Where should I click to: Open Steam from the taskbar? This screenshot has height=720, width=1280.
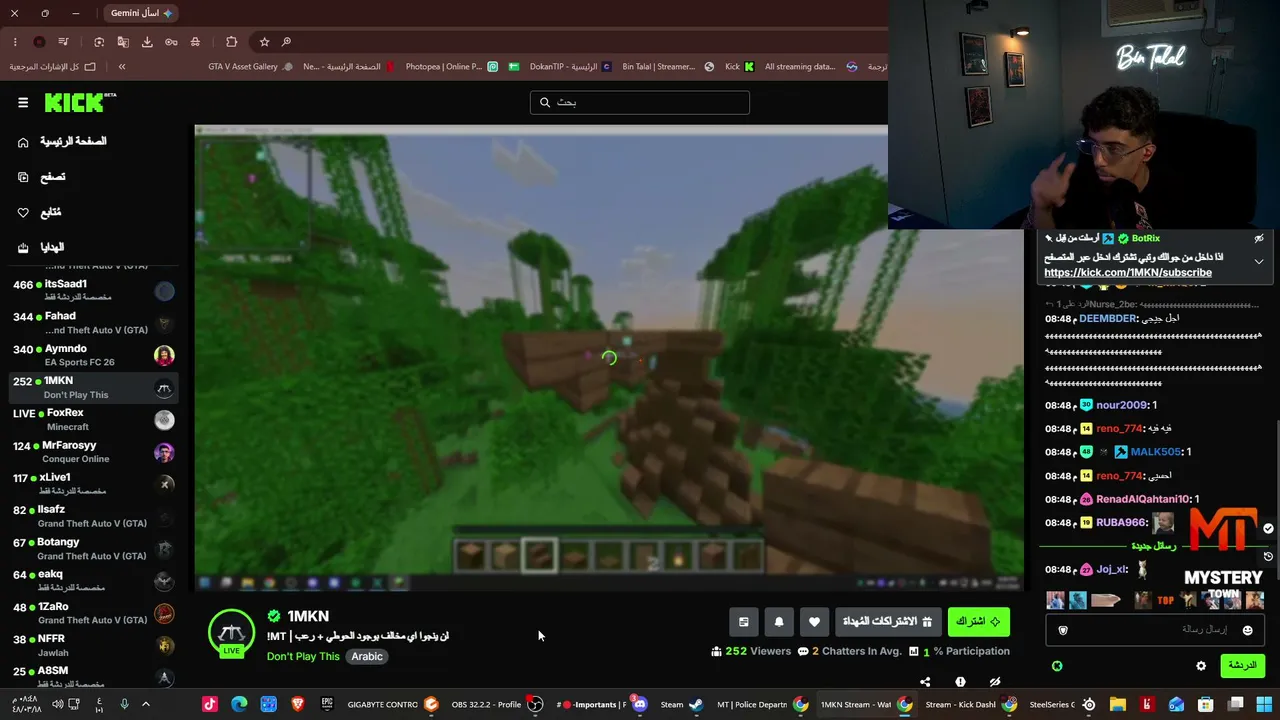point(682,704)
